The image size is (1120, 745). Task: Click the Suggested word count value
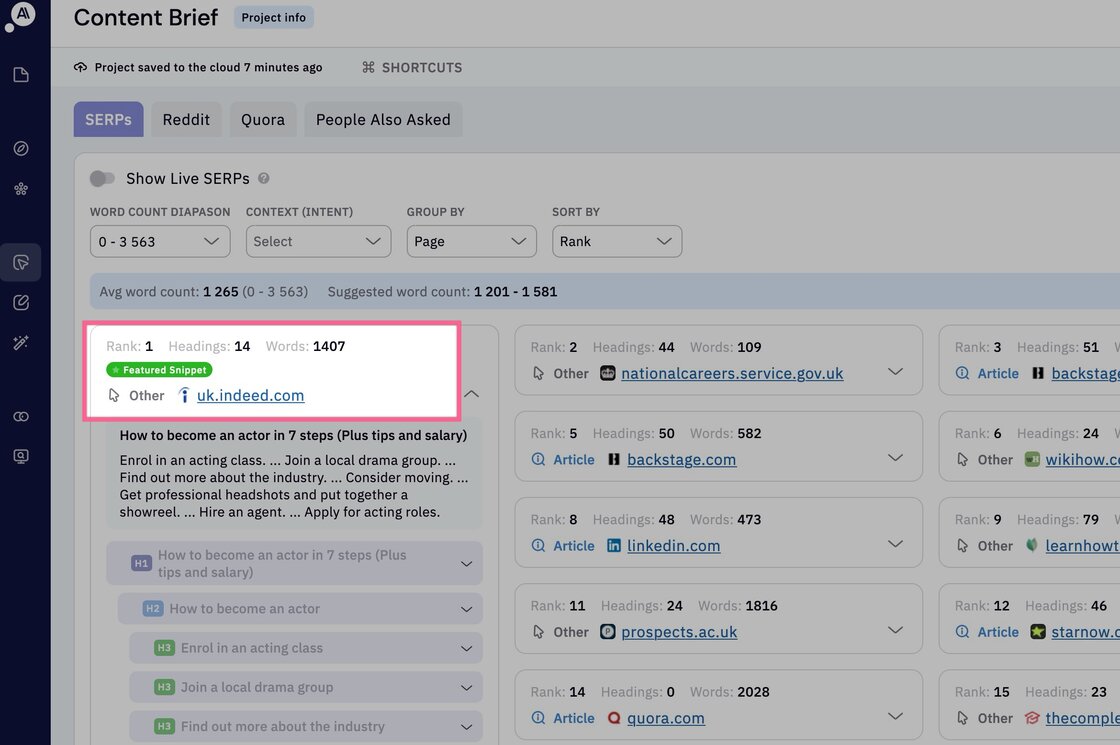click(515, 291)
